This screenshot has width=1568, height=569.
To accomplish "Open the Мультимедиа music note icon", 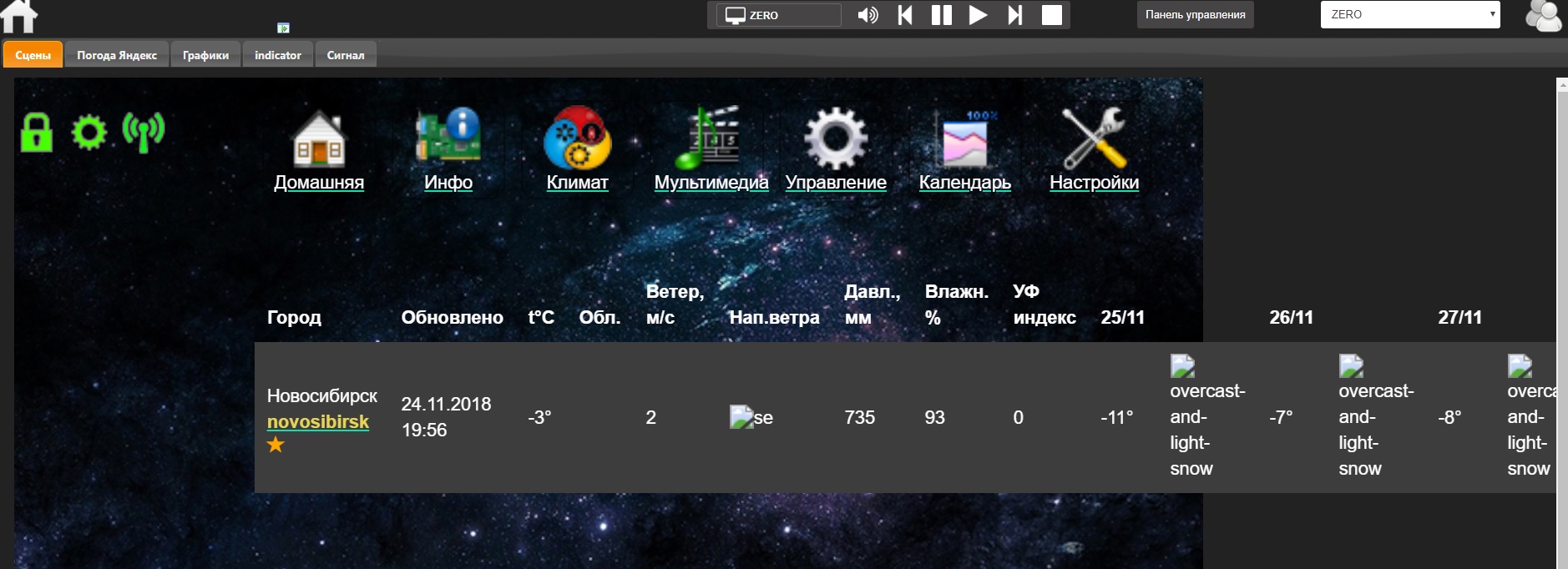I will tap(708, 138).
